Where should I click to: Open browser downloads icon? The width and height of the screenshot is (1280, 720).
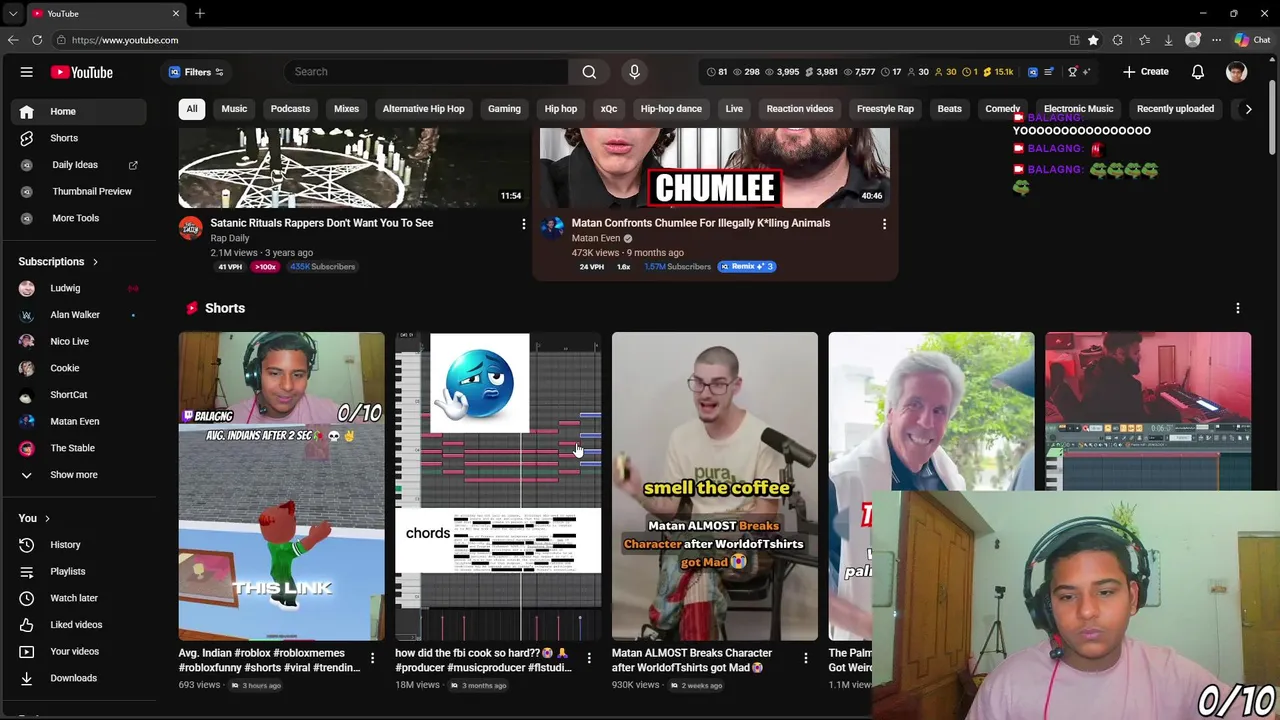pyautogui.click(x=1168, y=40)
